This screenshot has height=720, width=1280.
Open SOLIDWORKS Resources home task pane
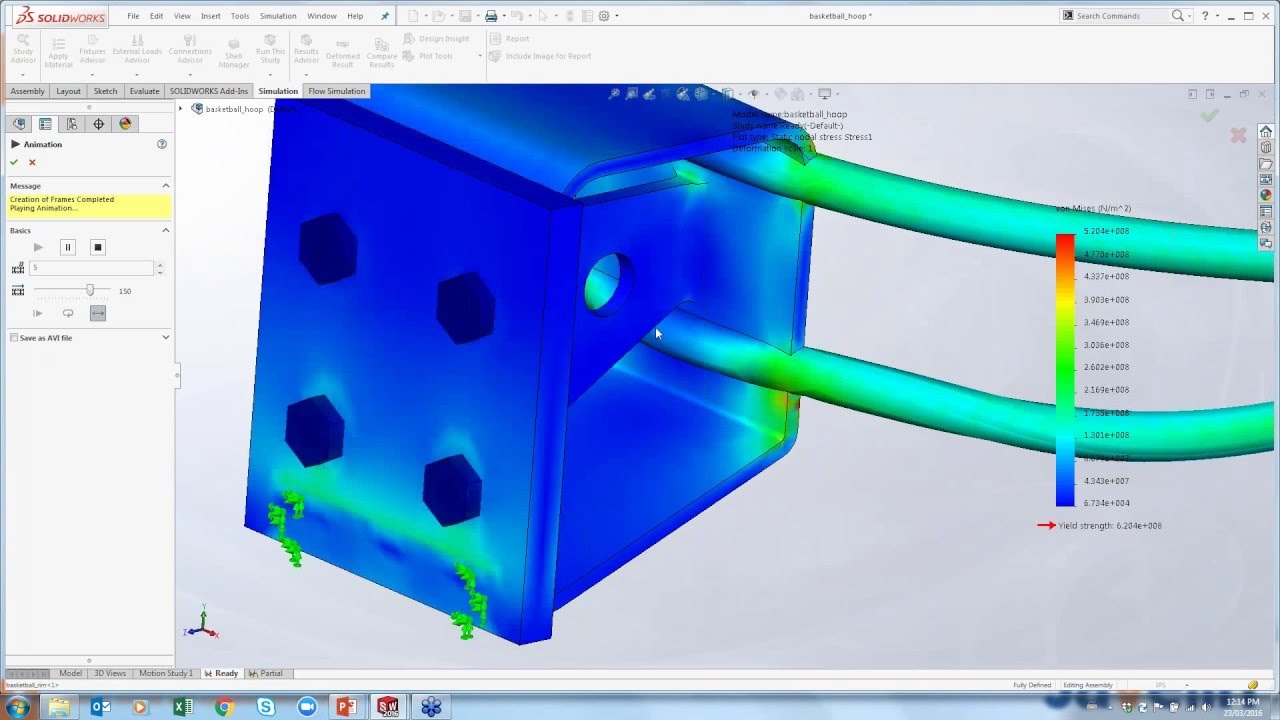click(x=1266, y=131)
